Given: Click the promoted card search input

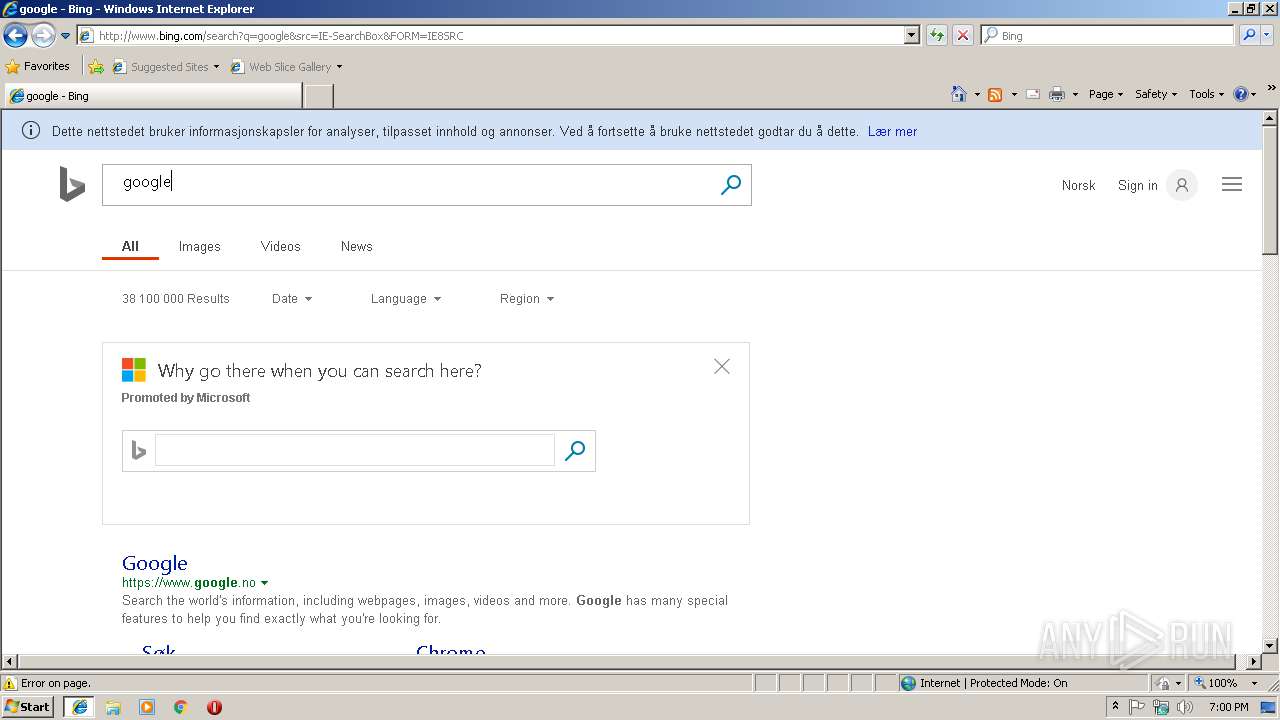Looking at the screenshot, I should click(354, 450).
